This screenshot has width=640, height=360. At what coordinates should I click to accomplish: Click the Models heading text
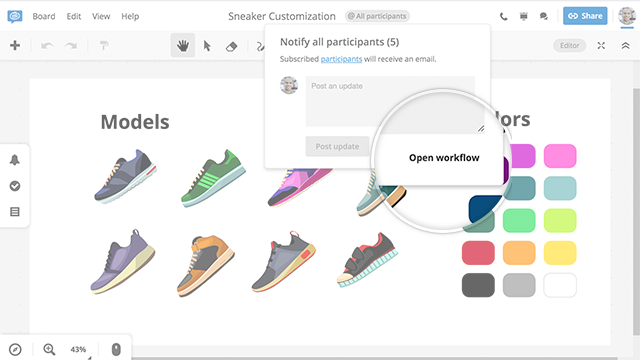(135, 122)
